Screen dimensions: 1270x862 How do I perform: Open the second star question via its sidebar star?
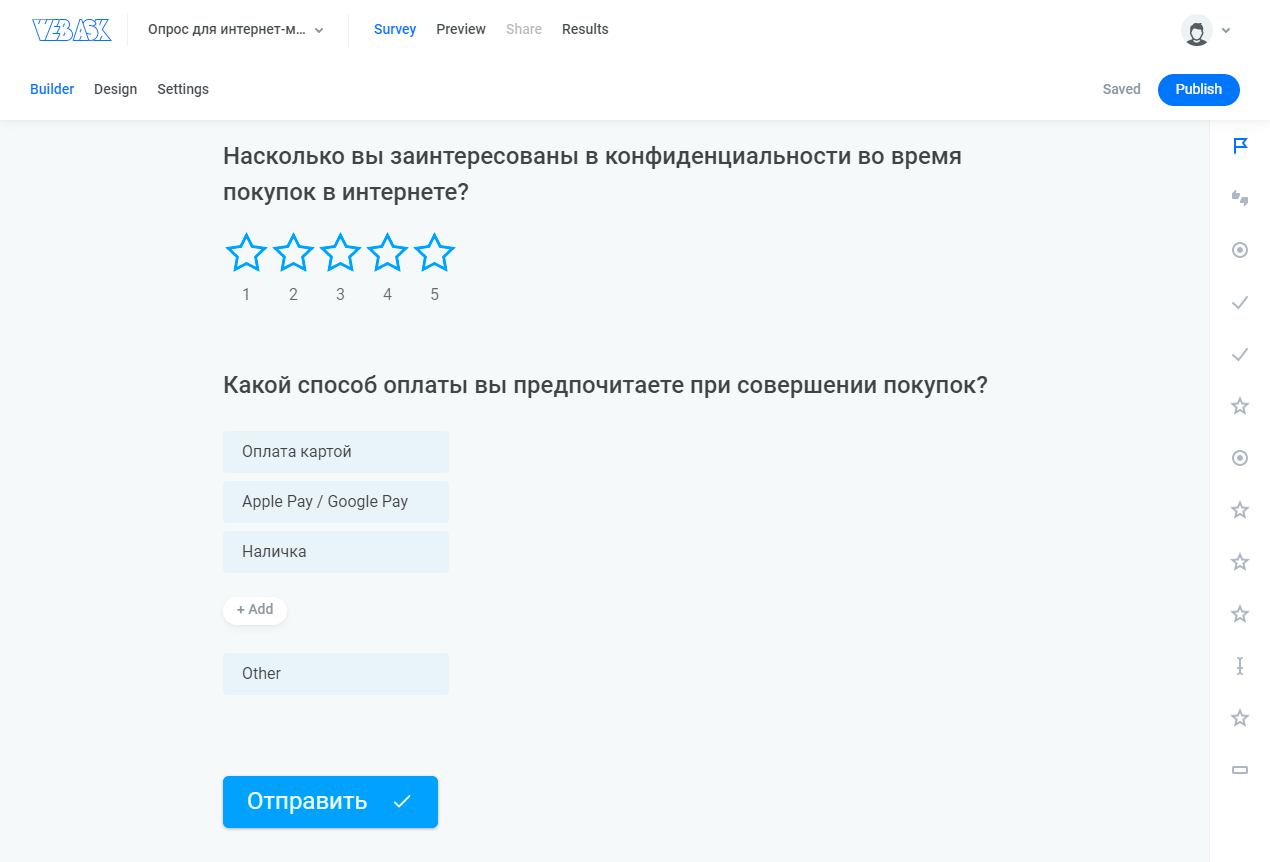(x=1240, y=510)
